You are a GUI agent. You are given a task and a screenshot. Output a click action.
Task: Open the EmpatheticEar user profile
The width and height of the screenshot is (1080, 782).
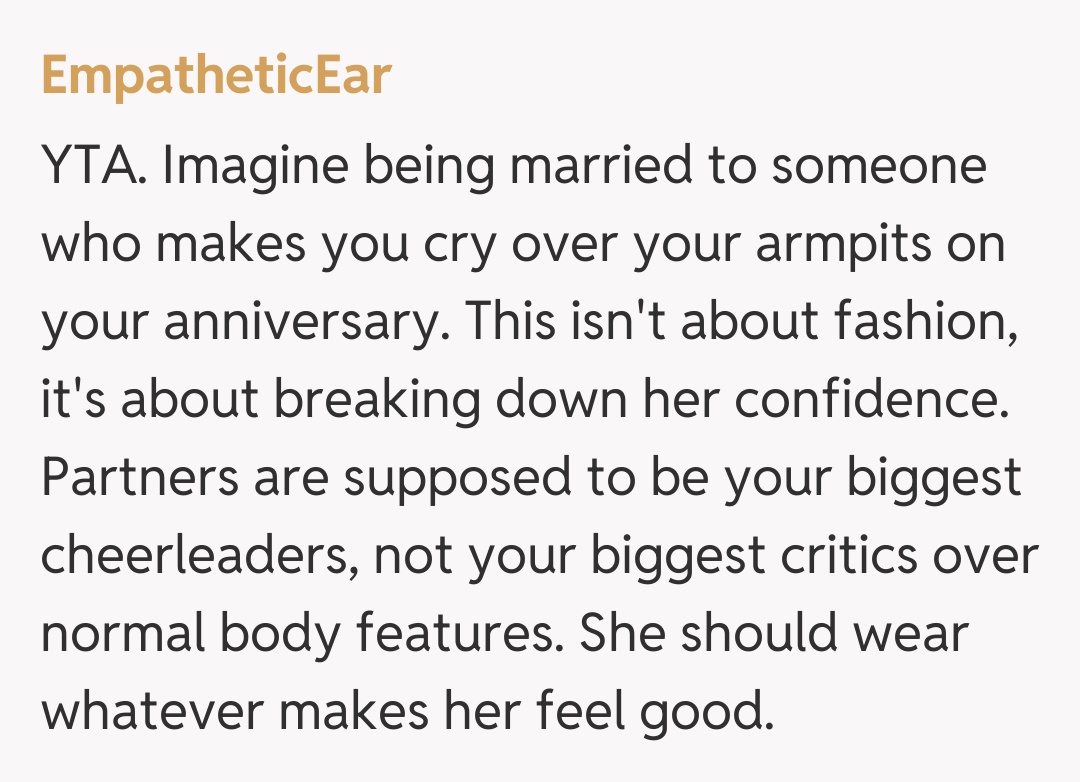(216, 76)
